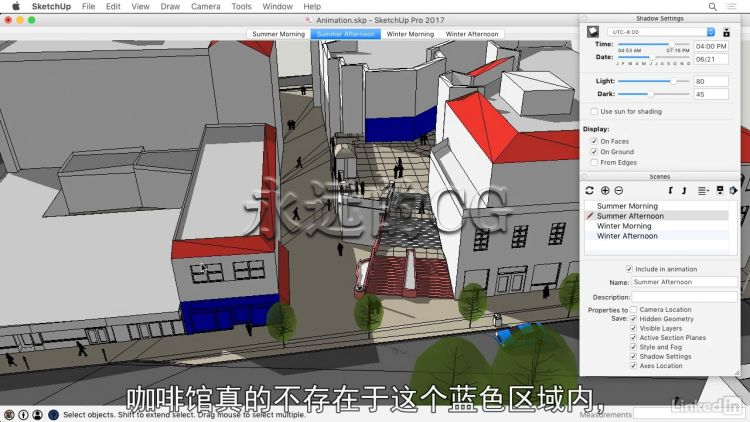
Task: Toggle Shadow Settings property checkbox
Action: 633,356
